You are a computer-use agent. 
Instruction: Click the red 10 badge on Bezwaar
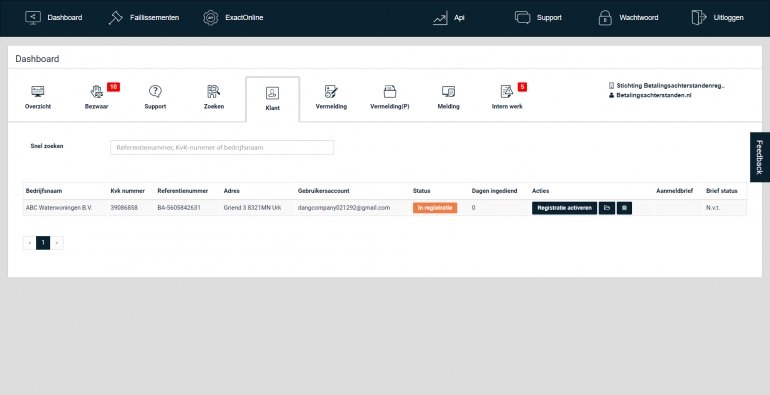click(113, 87)
